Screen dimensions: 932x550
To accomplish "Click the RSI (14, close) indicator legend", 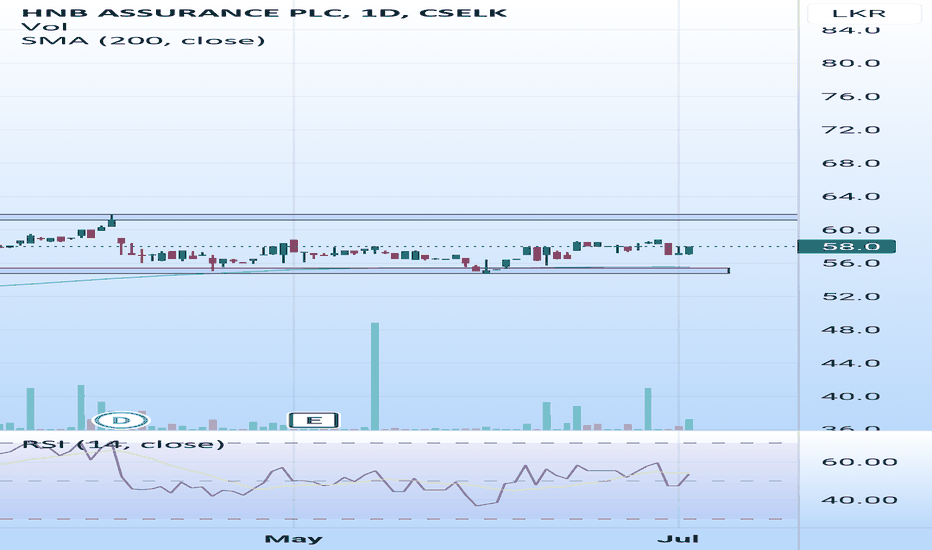I will [x=123, y=444].
